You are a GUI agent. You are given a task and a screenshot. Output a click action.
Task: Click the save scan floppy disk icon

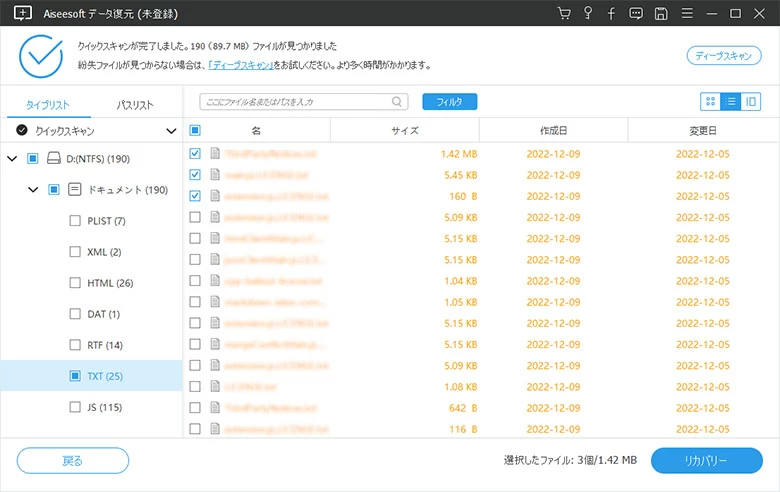[x=660, y=14]
